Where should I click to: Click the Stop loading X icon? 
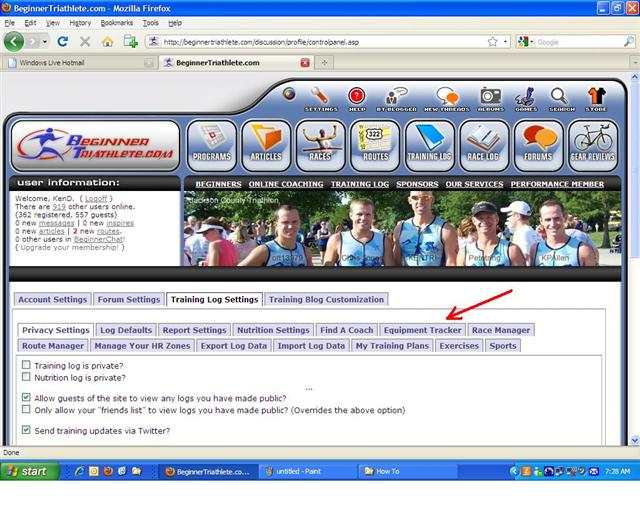point(85,42)
